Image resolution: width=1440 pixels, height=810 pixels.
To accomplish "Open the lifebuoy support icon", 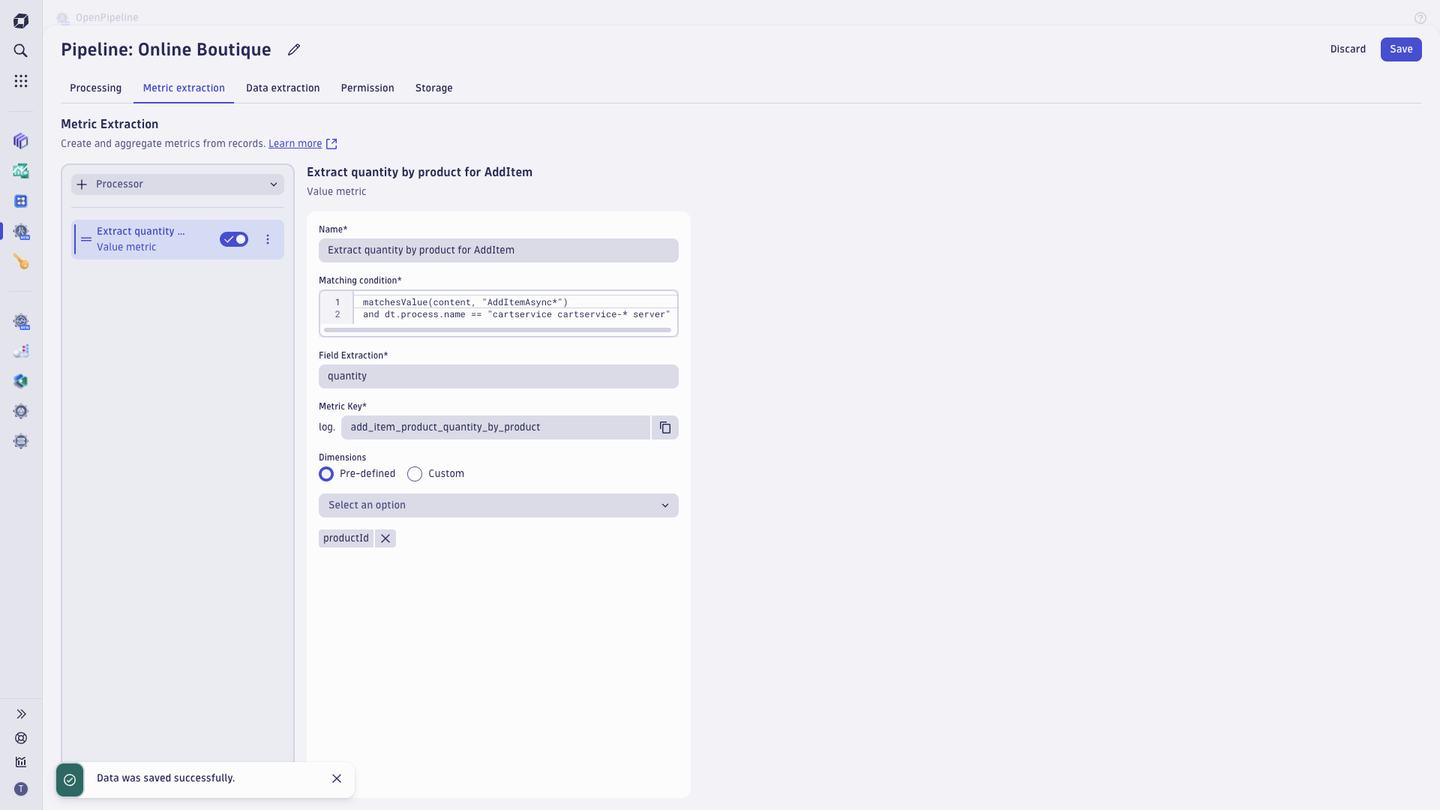I will click(21, 738).
